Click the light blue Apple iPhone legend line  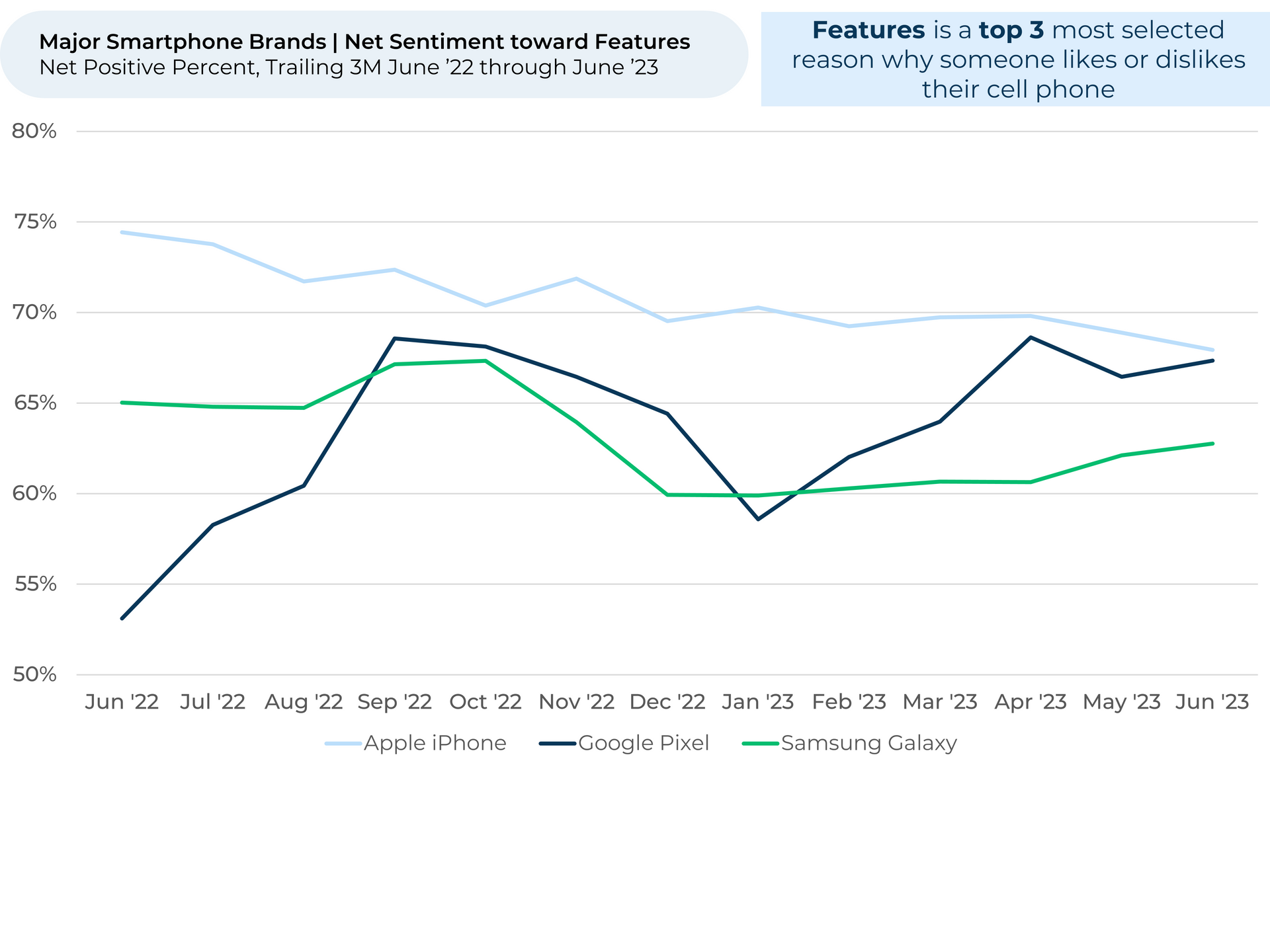(x=343, y=744)
